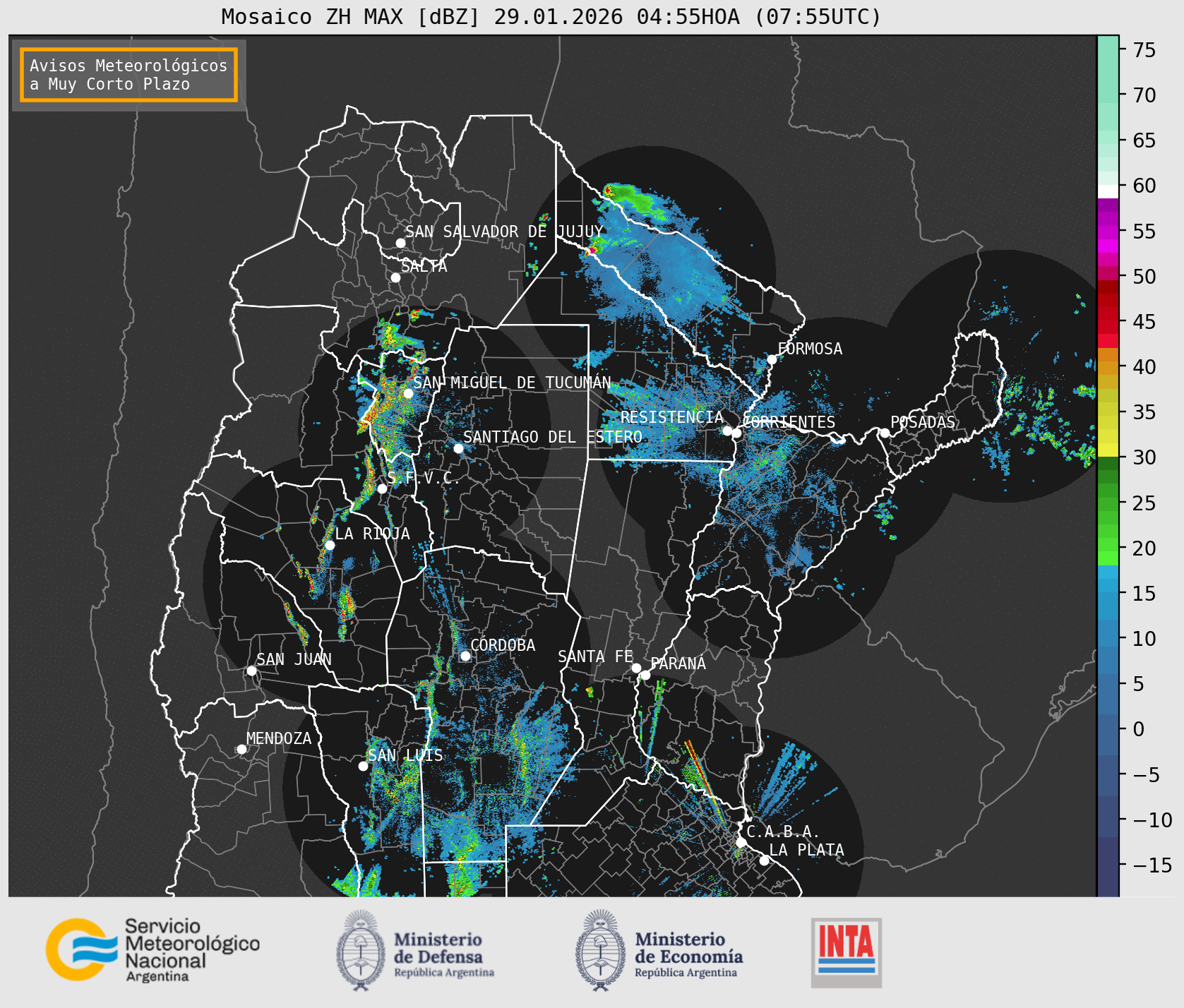Image resolution: width=1184 pixels, height=1008 pixels.
Task: Click the FORMOSA map label
Action: click(810, 349)
